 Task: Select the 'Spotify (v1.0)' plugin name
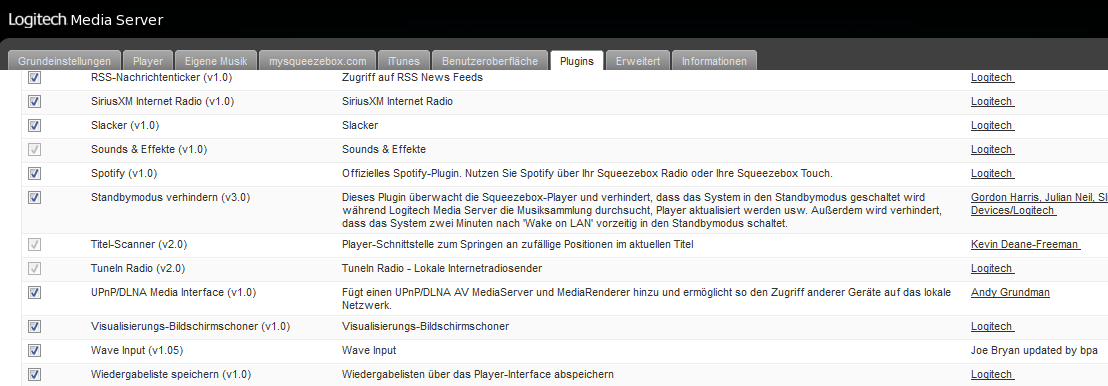(x=124, y=173)
